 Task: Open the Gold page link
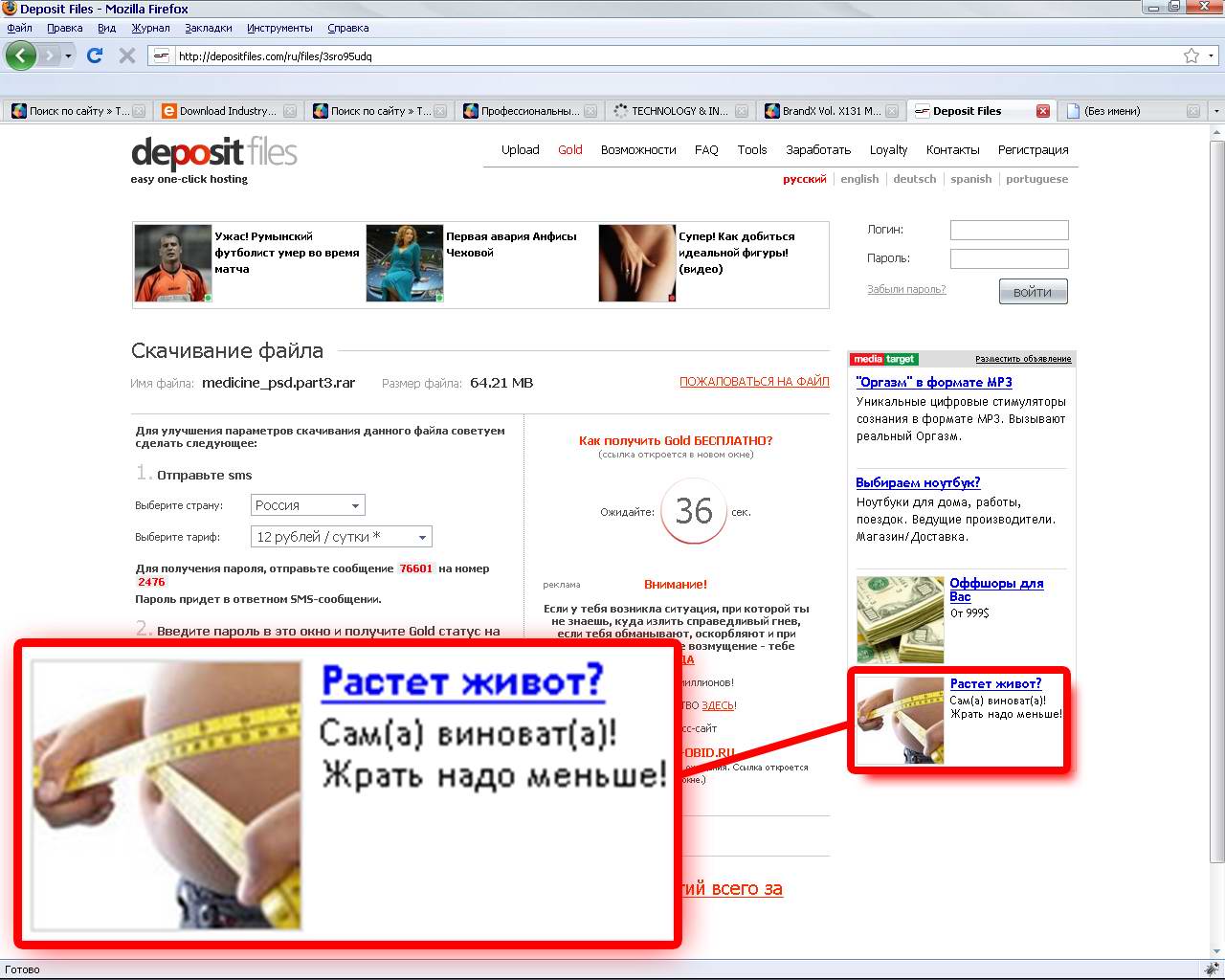click(x=570, y=149)
